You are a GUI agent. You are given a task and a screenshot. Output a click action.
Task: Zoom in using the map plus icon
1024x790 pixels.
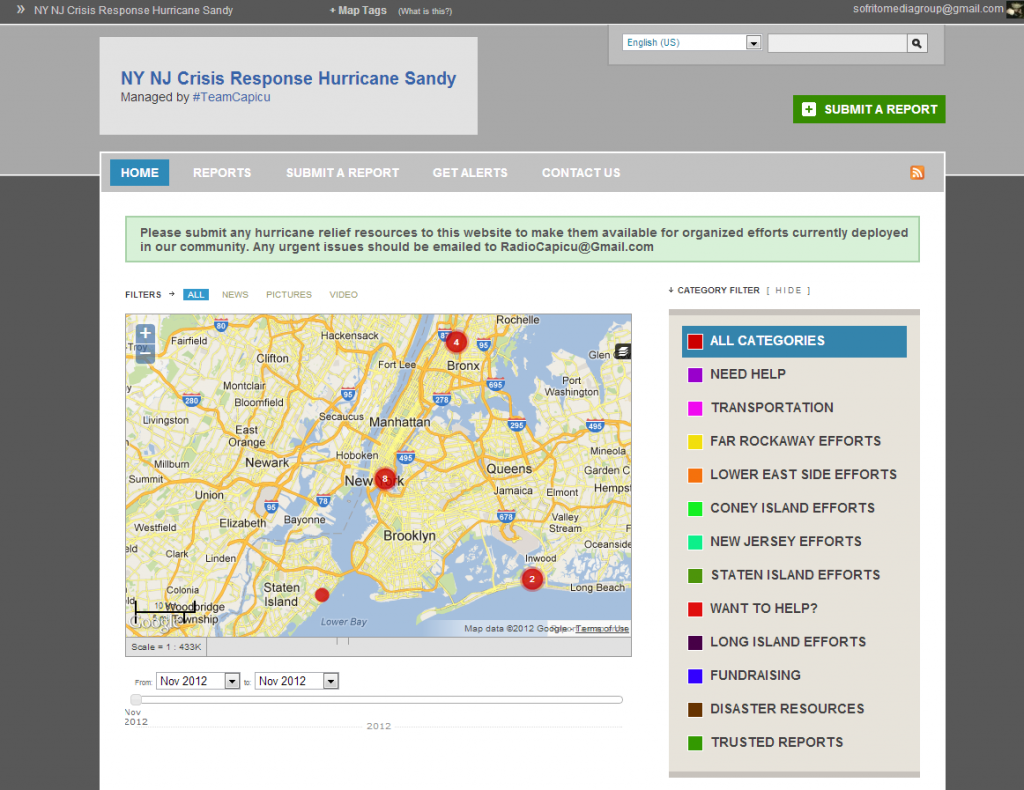(144, 331)
